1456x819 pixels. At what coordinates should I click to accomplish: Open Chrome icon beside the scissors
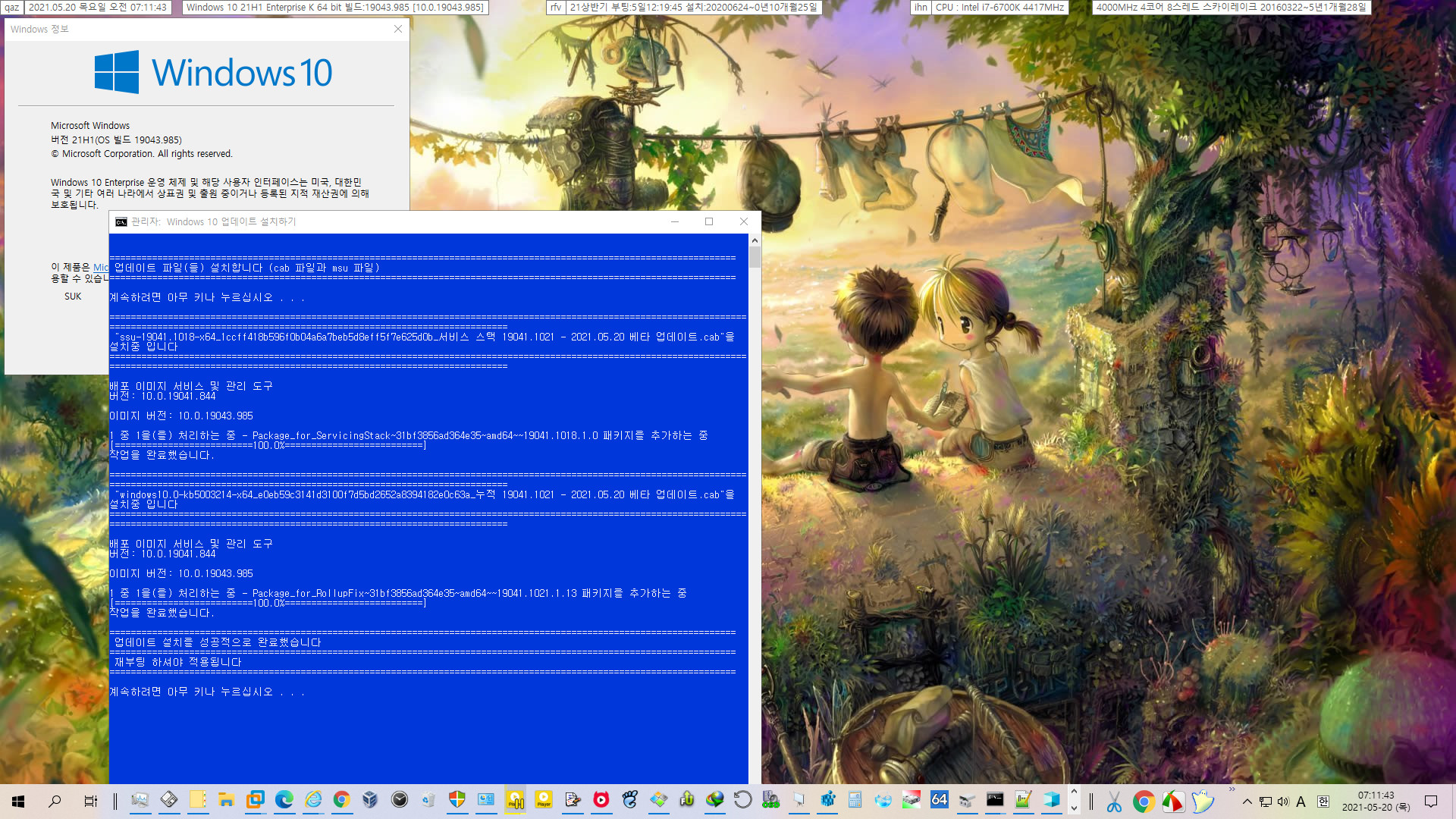(x=1144, y=802)
